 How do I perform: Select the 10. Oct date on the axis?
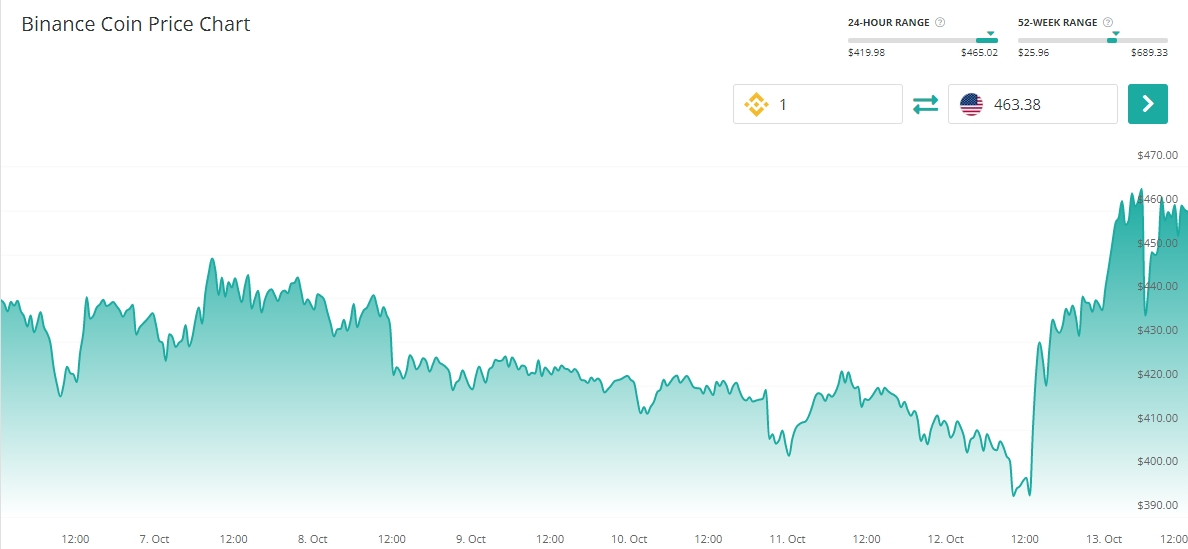pyautogui.click(x=630, y=539)
